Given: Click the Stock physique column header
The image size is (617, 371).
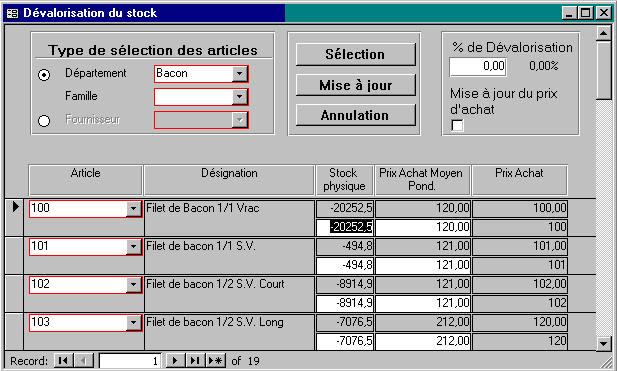Looking at the screenshot, I should (344, 180).
